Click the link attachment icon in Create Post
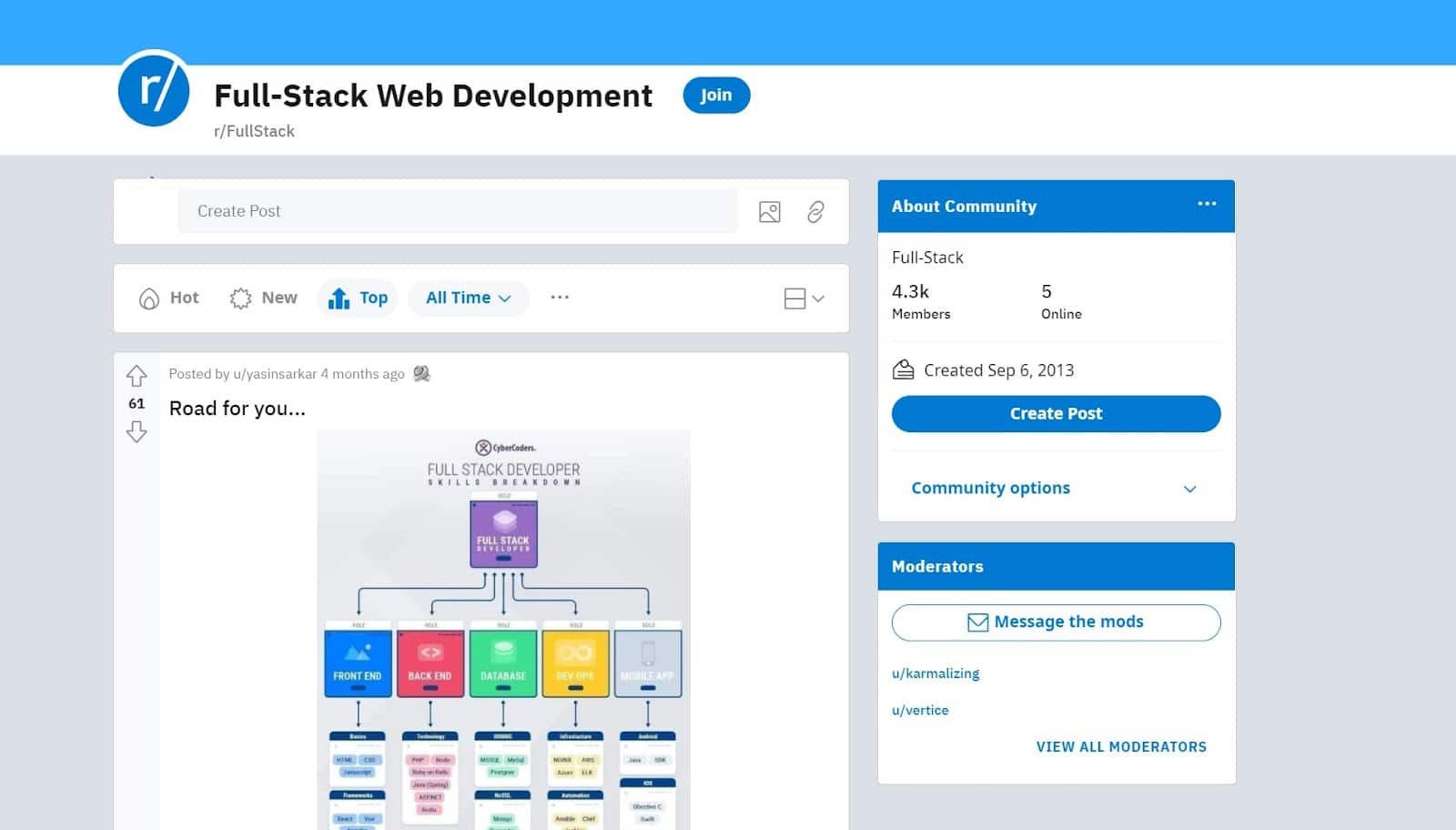Image resolution: width=1456 pixels, height=830 pixels. pos(815,212)
